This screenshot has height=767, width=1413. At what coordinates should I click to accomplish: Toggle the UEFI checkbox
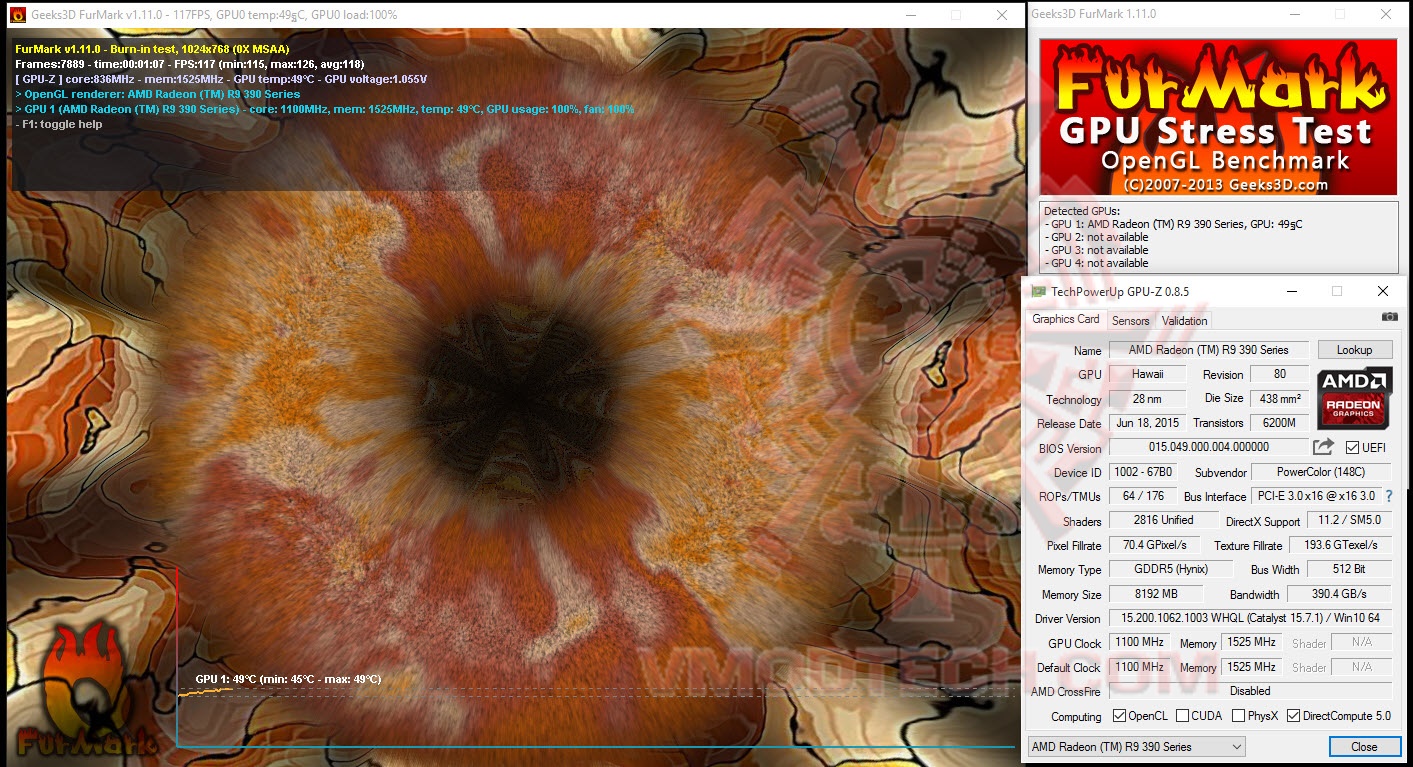[x=1353, y=448]
